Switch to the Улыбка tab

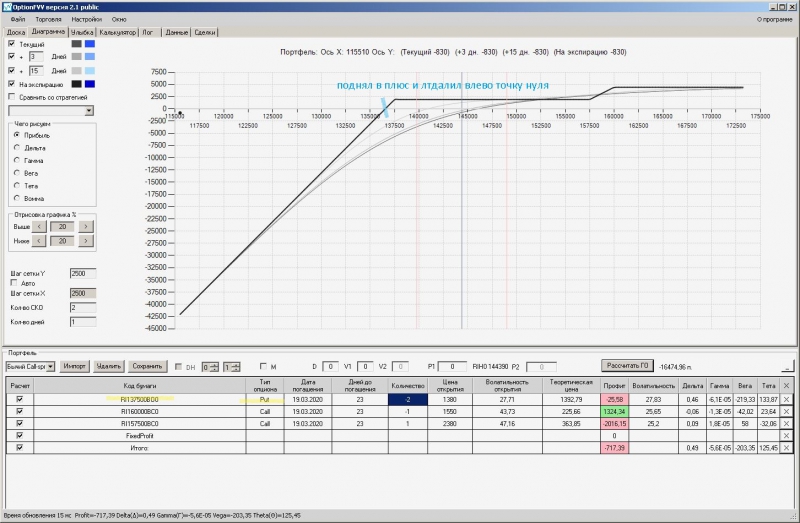[x=82, y=32]
